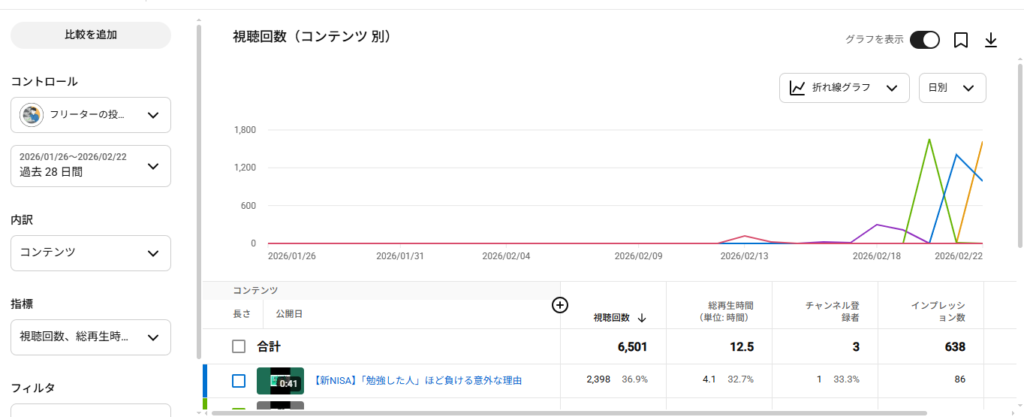The image size is (1024, 417).
Task: Open the コンテンツ breakdown dropdown
Action: click(x=90, y=254)
